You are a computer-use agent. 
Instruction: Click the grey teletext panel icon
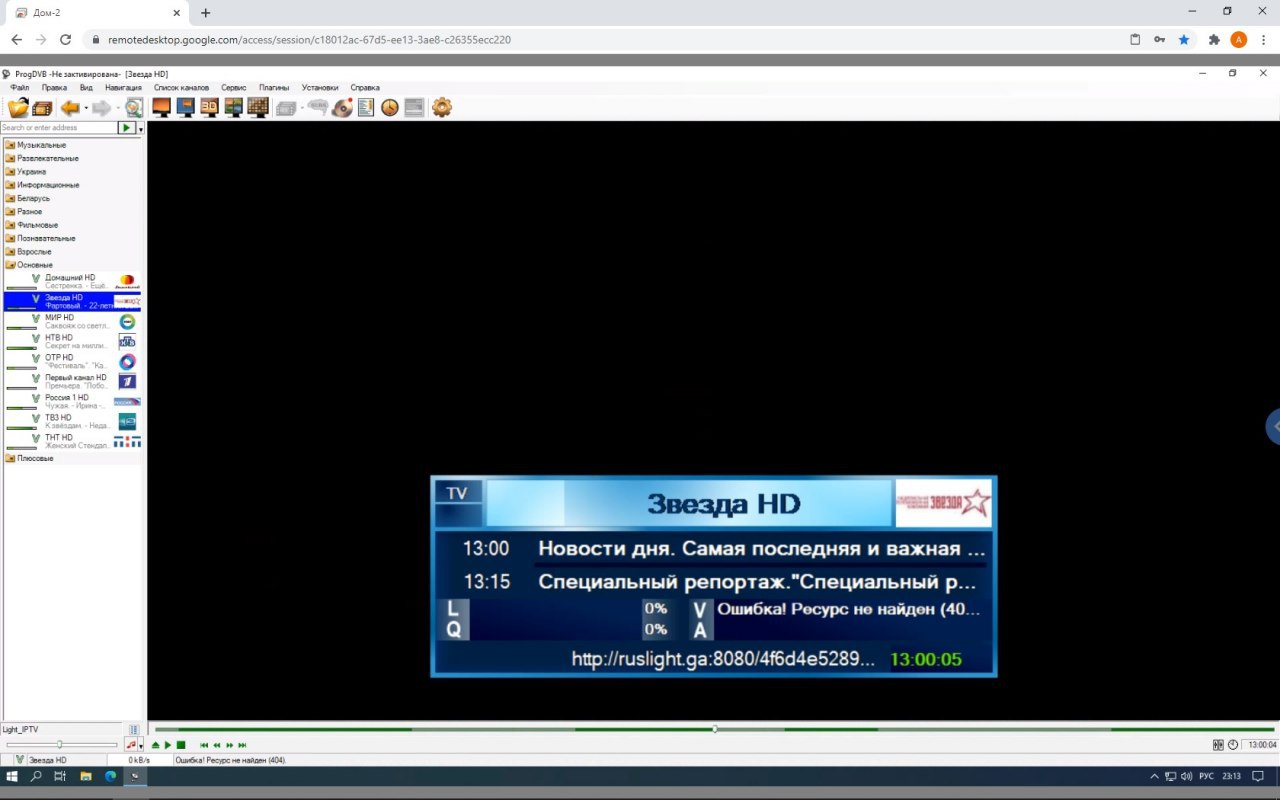tap(414, 108)
